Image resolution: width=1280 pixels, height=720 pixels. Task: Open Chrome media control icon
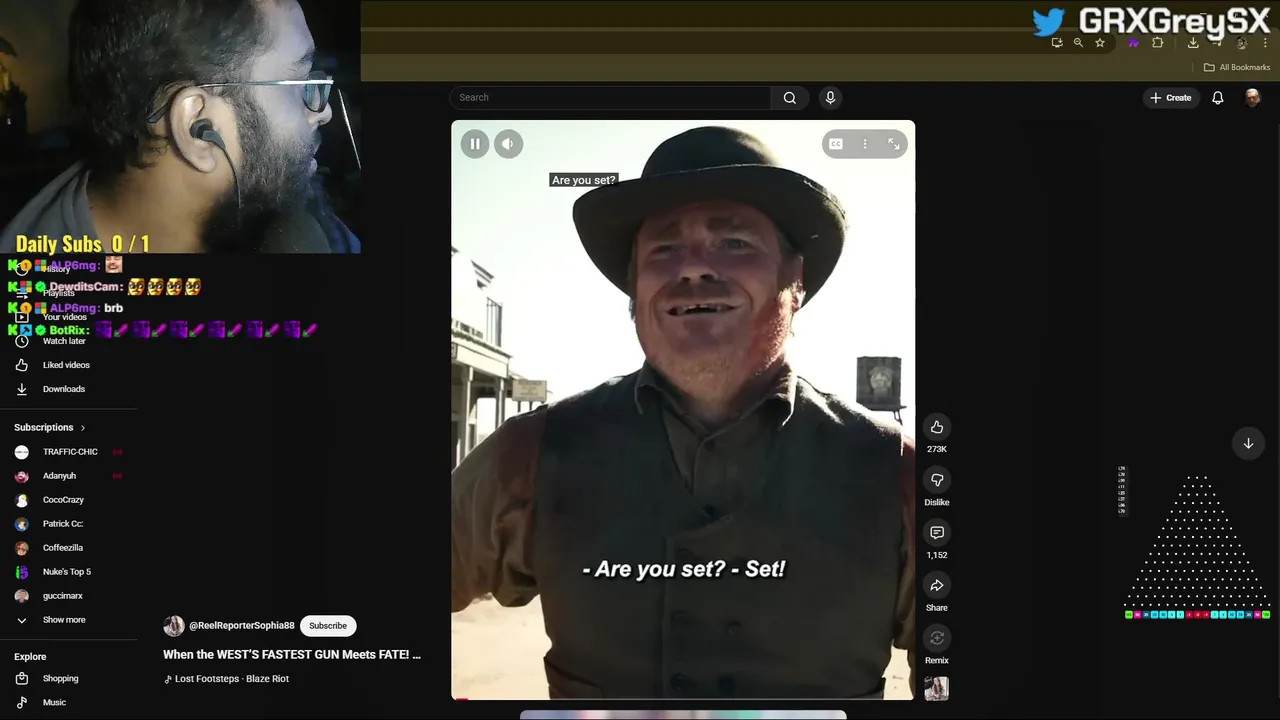click(1217, 43)
